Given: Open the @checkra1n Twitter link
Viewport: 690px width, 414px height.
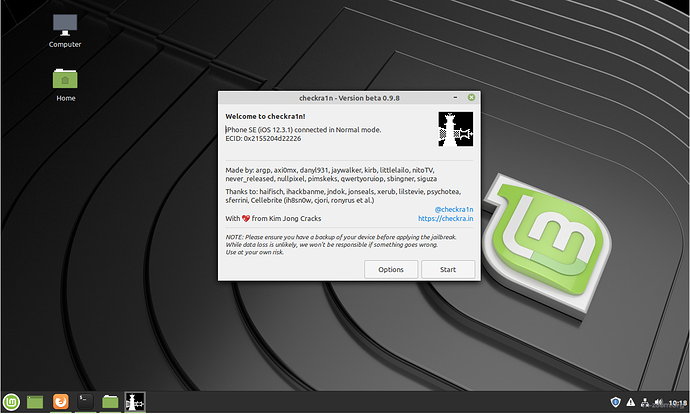Looking at the screenshot, I should tap(454, 209).
